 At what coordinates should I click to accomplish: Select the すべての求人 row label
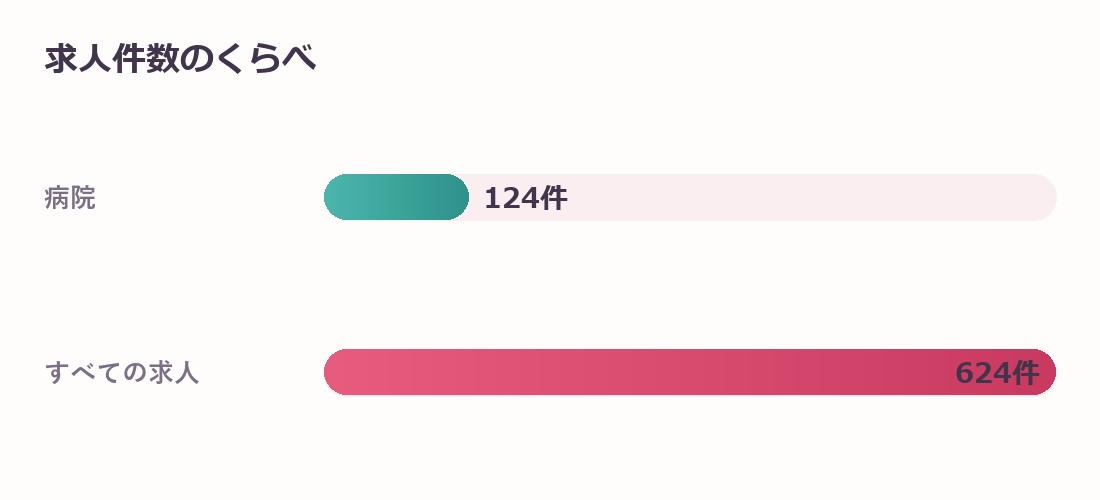122,372
